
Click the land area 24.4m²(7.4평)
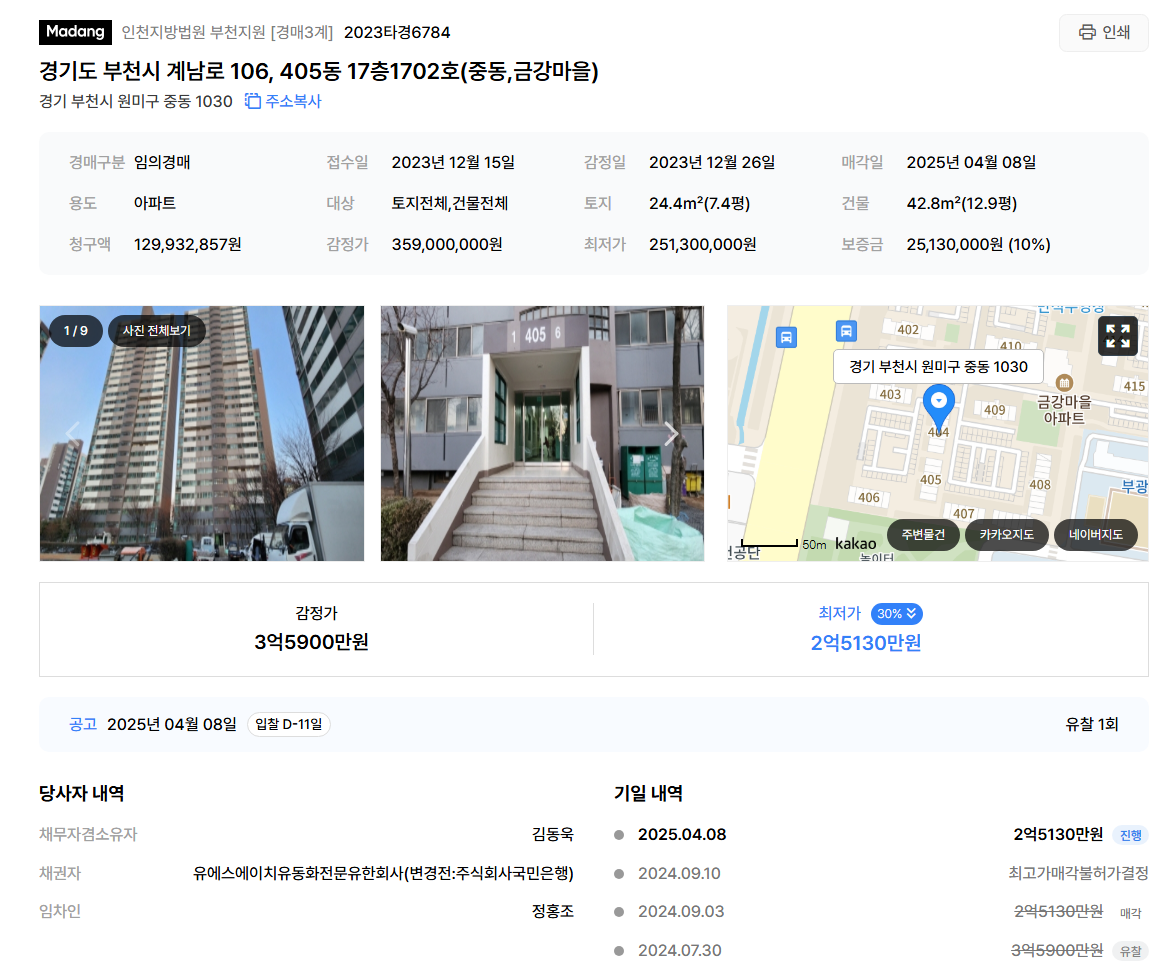click(x=699, y=203)
